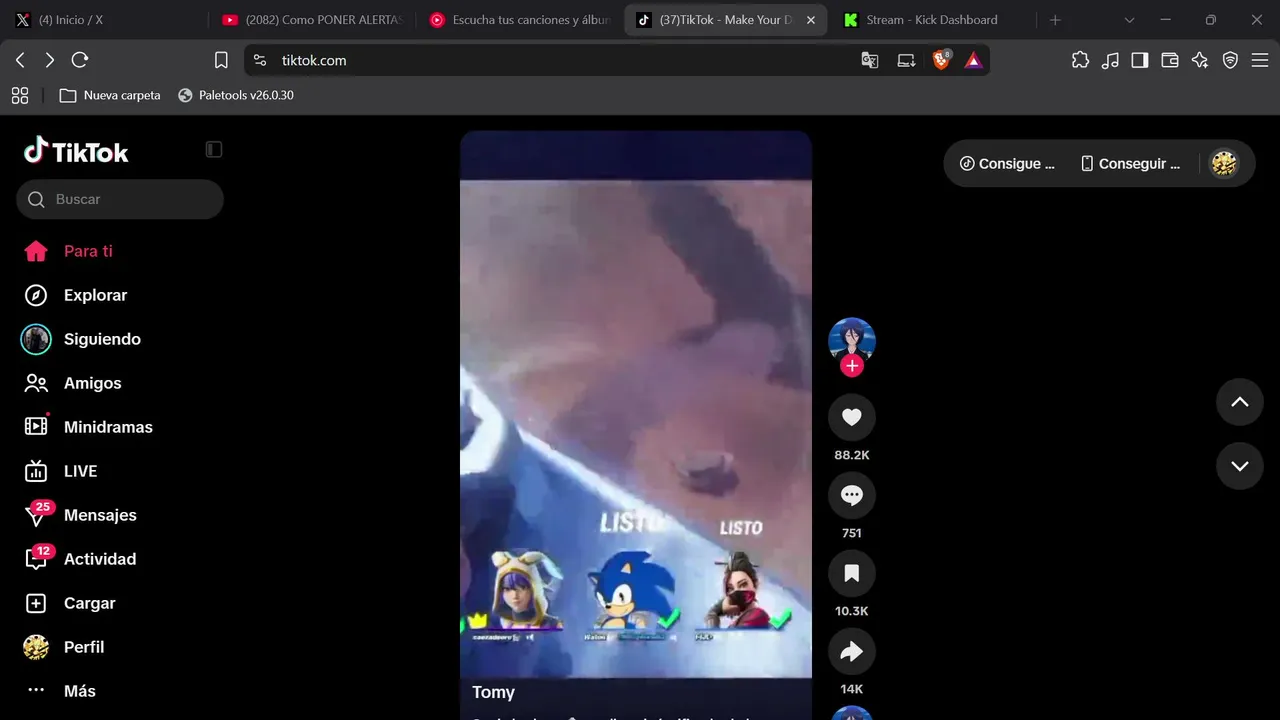Open the Tomy username link
The height and width of the screenshot is (720, 1280).
[x=493, y=692]
